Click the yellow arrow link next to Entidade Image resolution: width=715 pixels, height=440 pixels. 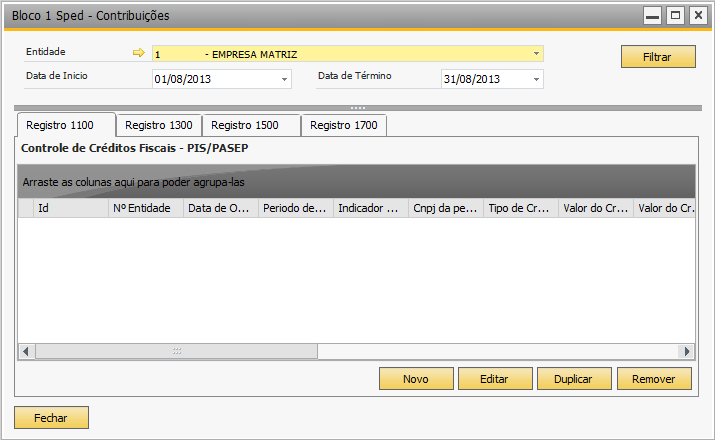pyautogui.click(x=139, y=53)
